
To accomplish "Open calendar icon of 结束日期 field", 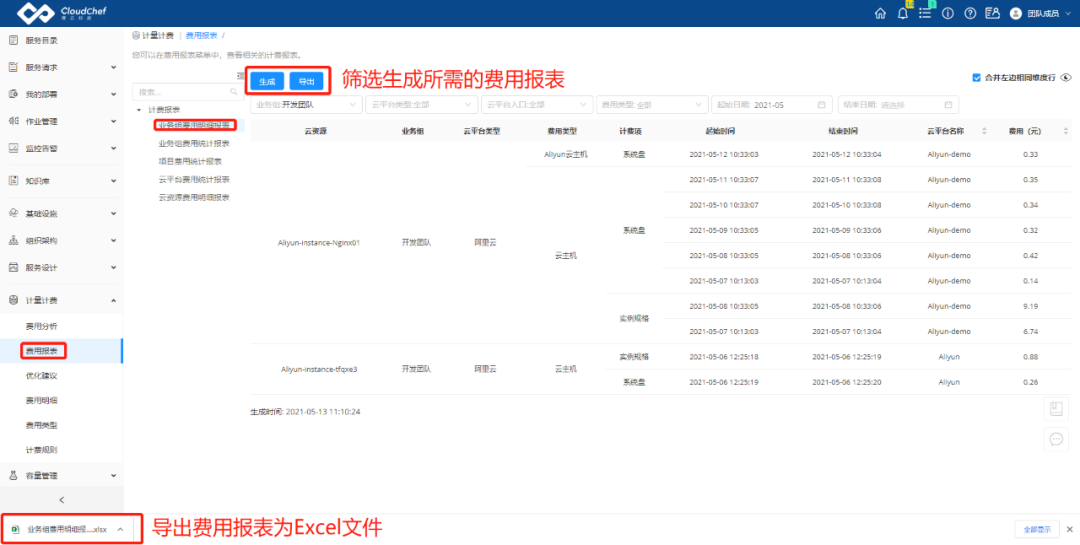I will coord(948,105).
